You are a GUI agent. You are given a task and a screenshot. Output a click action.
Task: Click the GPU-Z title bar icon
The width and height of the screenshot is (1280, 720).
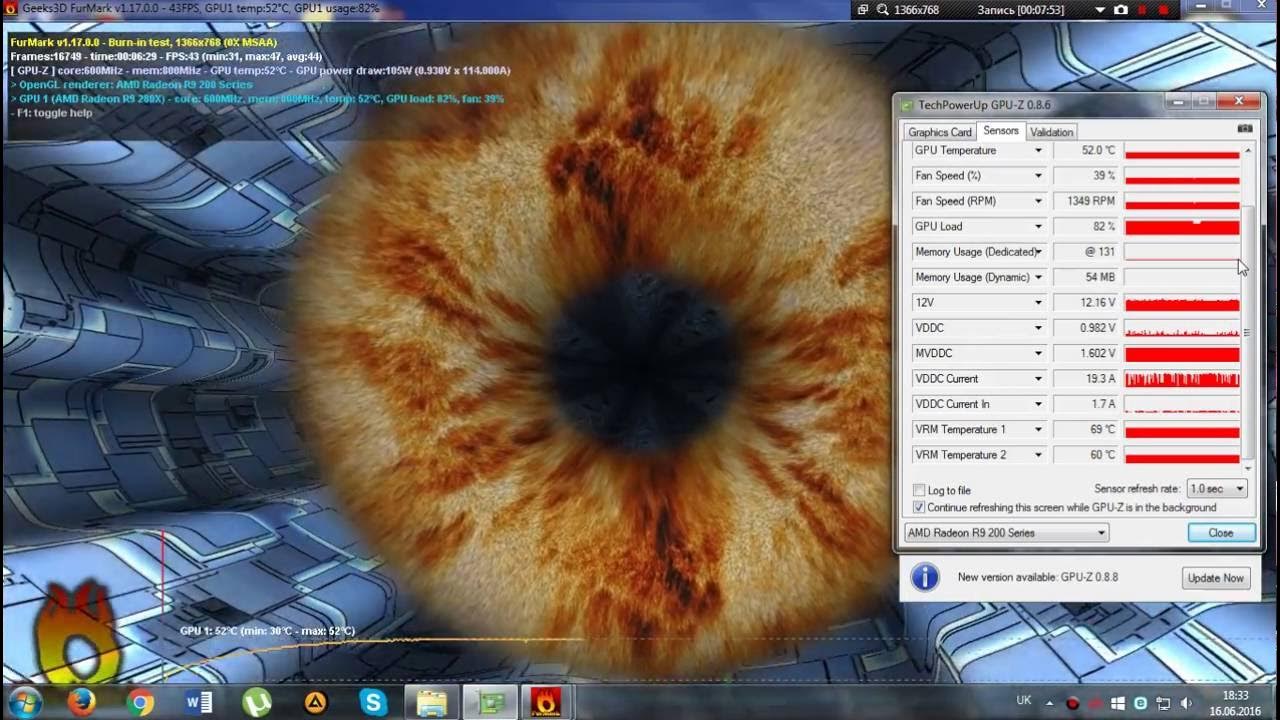point(907,105)
